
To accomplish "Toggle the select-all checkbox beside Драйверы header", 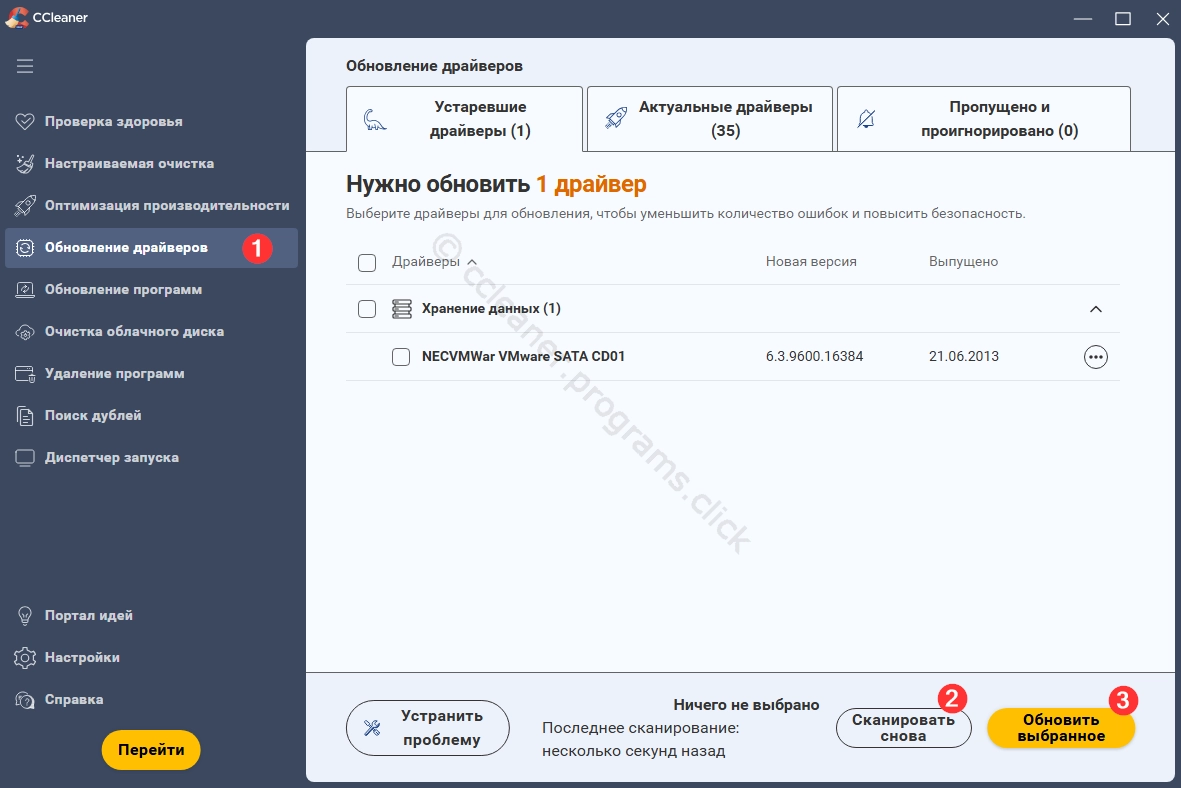I will [x=367, y=263].
